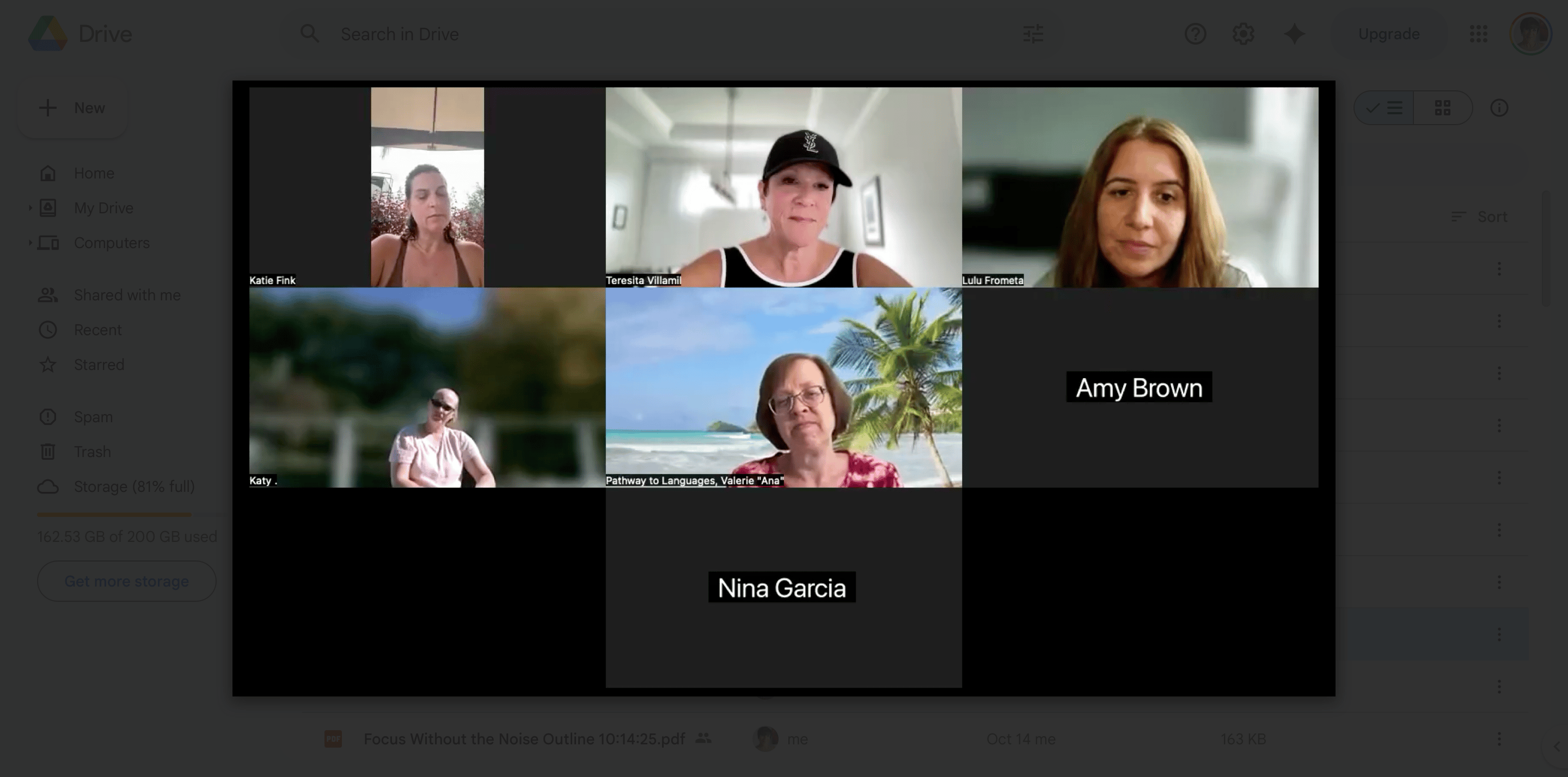This screenshot has height=777, width=1568.
Task: Show file details info icon
Action: pyautogui.click(x=1499, y=108)
